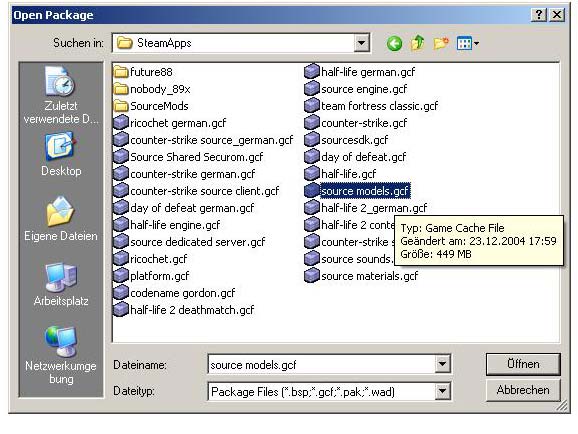This screenshot has width=578, height=434.
Task: Go up one folder level
Action: click(x=417, y=43)
